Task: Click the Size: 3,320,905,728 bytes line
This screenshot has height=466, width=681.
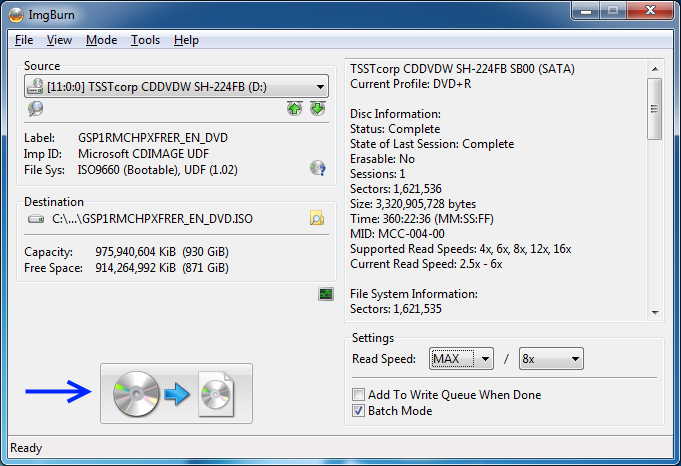Action: pyautogui.click(x=413, y=204)
